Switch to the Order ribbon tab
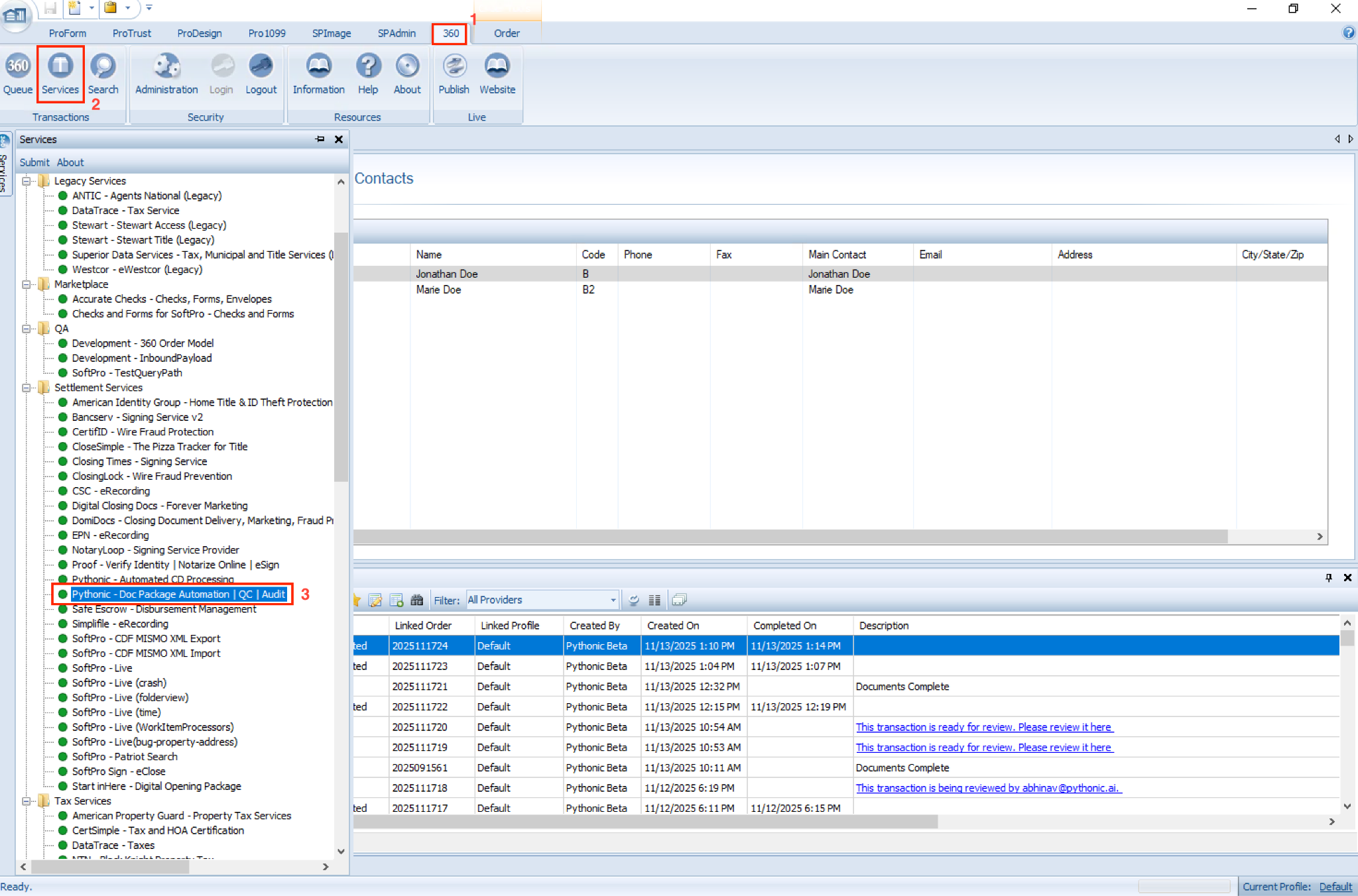The image size is (1358, 896). [x=507, y=33]
